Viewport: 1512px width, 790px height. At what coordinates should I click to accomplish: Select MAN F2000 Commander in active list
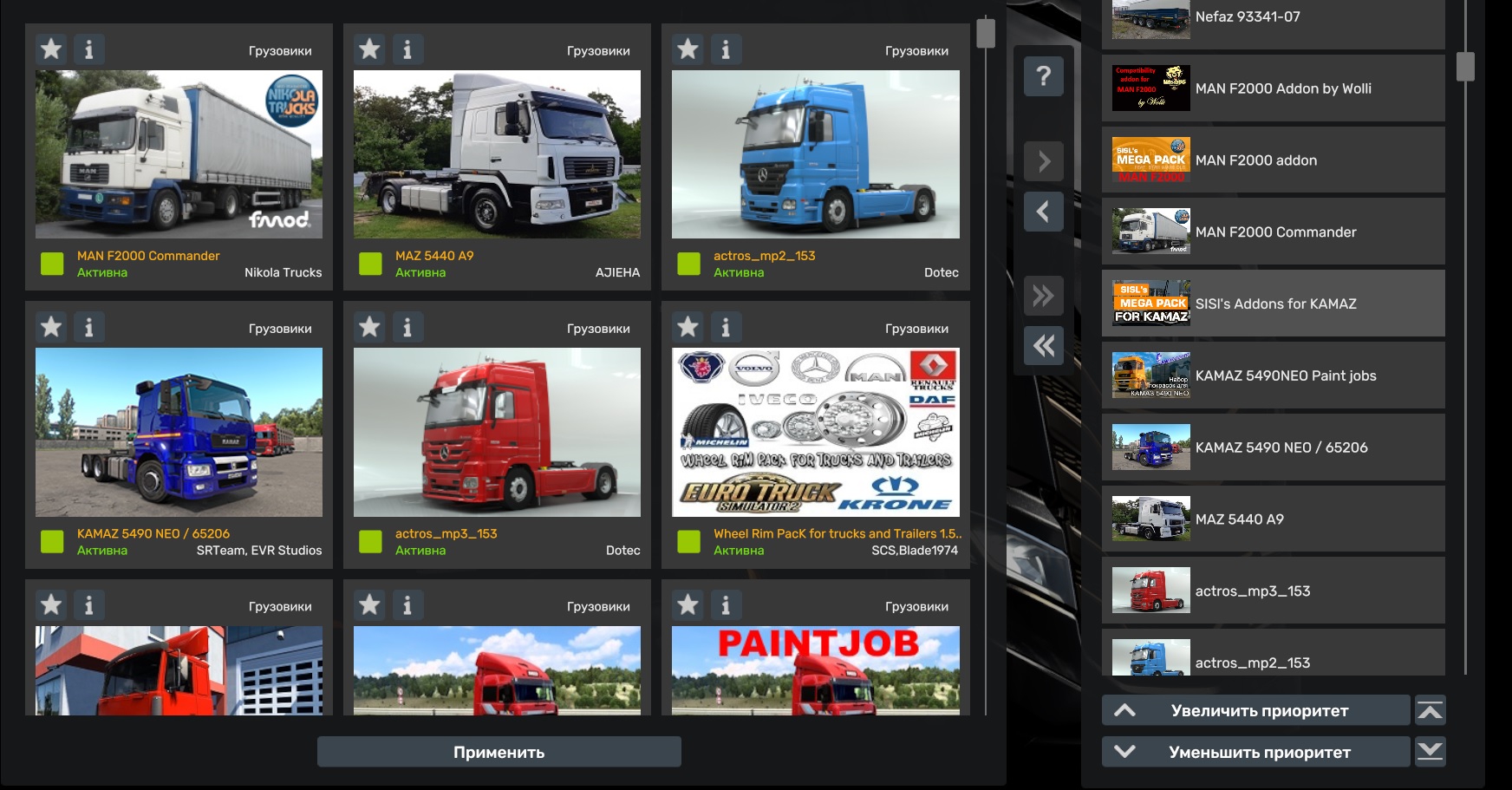(1274, 232)
